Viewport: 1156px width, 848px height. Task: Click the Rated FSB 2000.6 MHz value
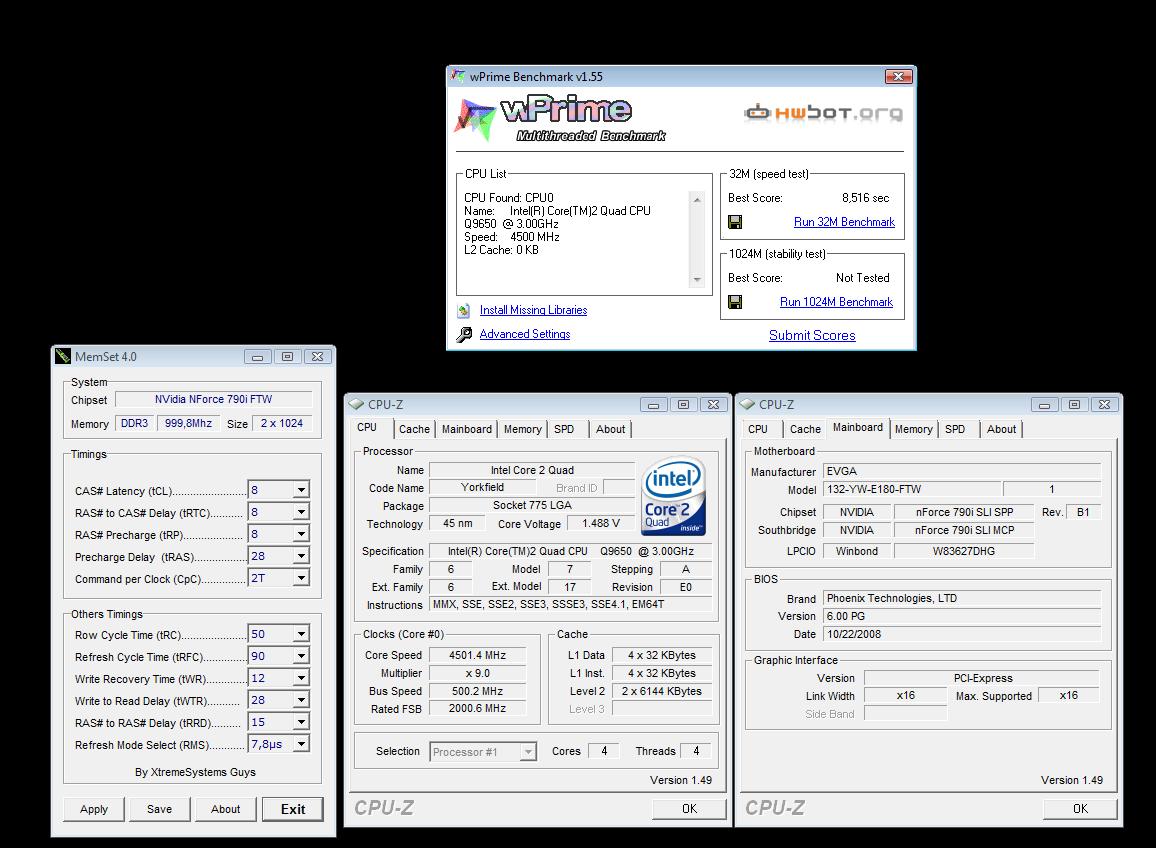pos(478,709)
